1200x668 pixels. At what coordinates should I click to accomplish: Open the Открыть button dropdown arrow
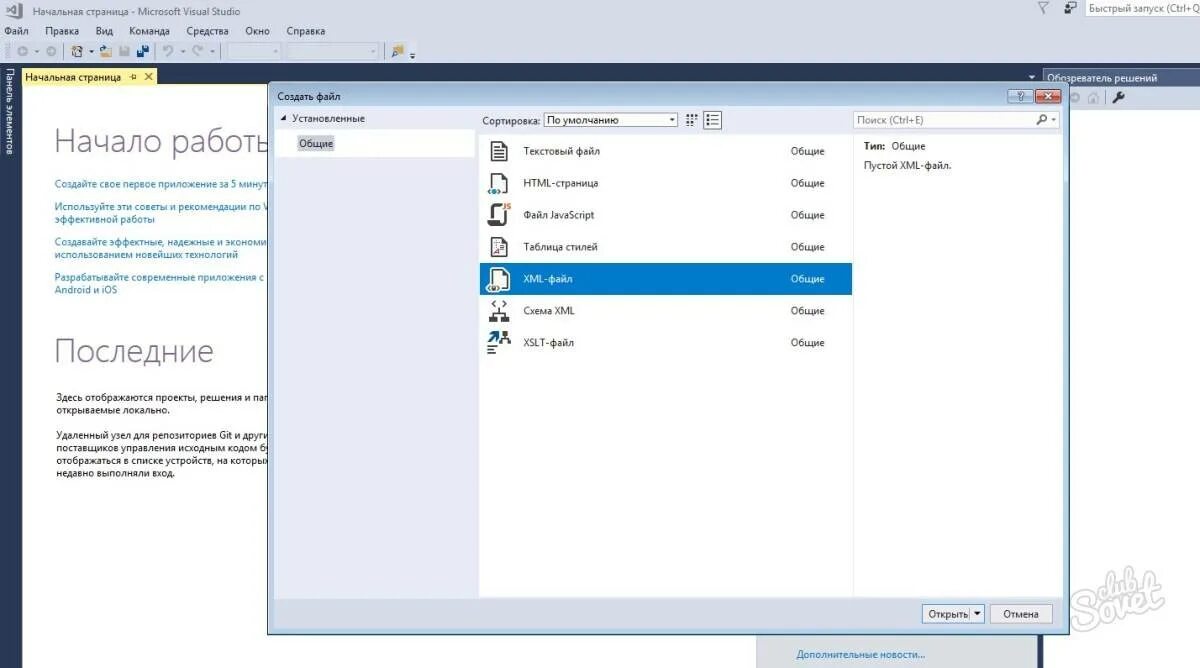pos(978,614)
